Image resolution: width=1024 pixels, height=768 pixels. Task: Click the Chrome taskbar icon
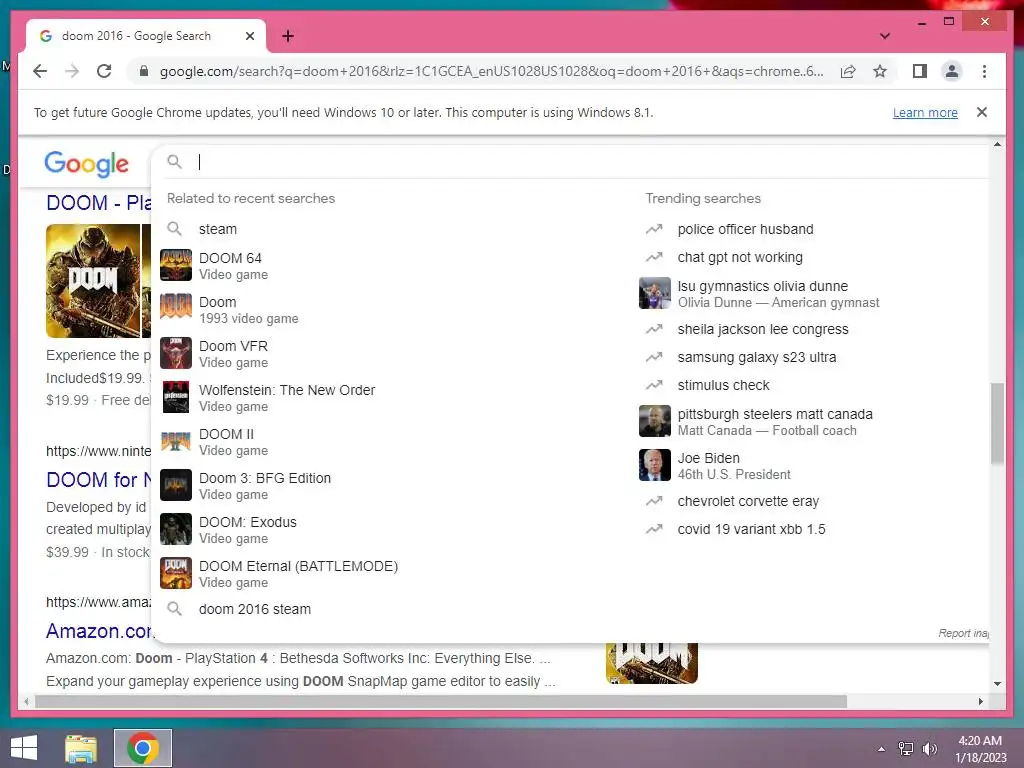tap(143, 748)
